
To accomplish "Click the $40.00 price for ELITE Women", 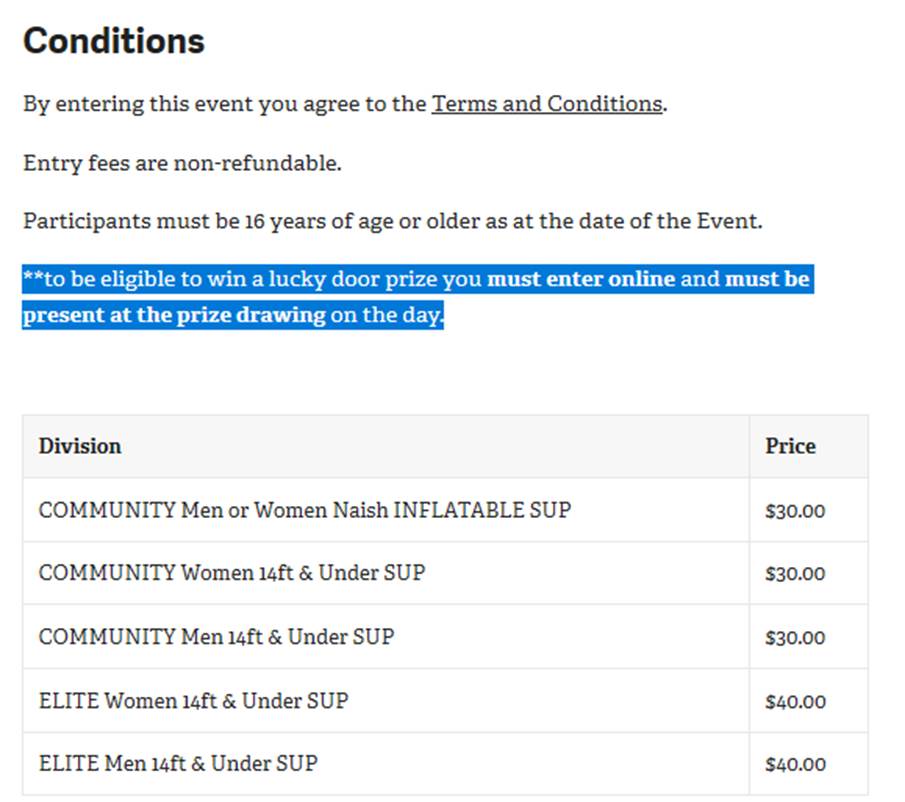I will [x=795, y=702].
